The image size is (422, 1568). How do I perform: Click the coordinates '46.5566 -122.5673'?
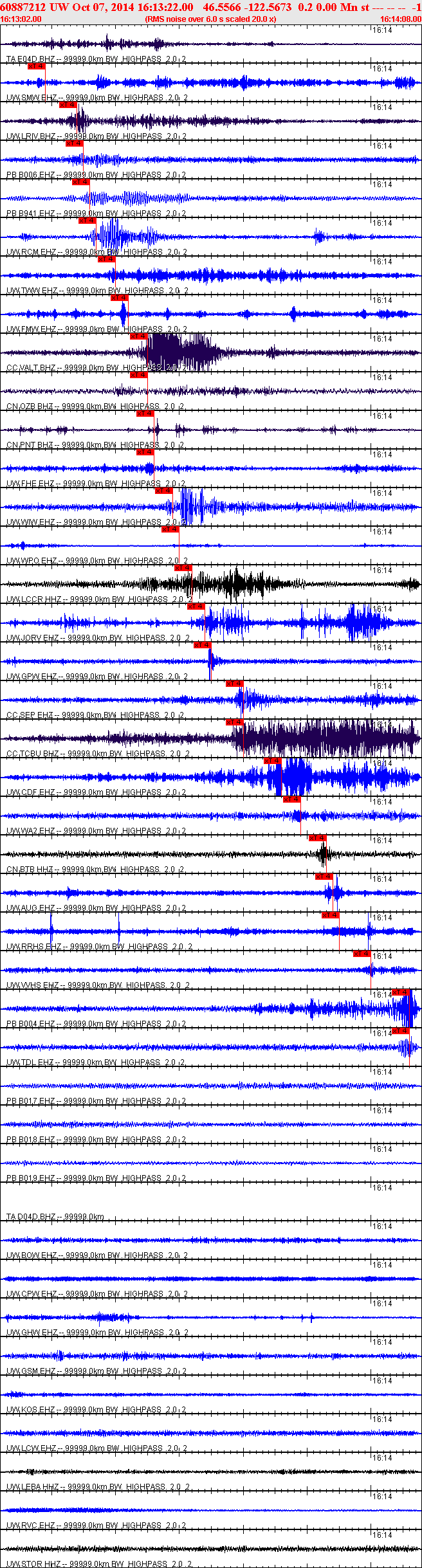(247, 7)
